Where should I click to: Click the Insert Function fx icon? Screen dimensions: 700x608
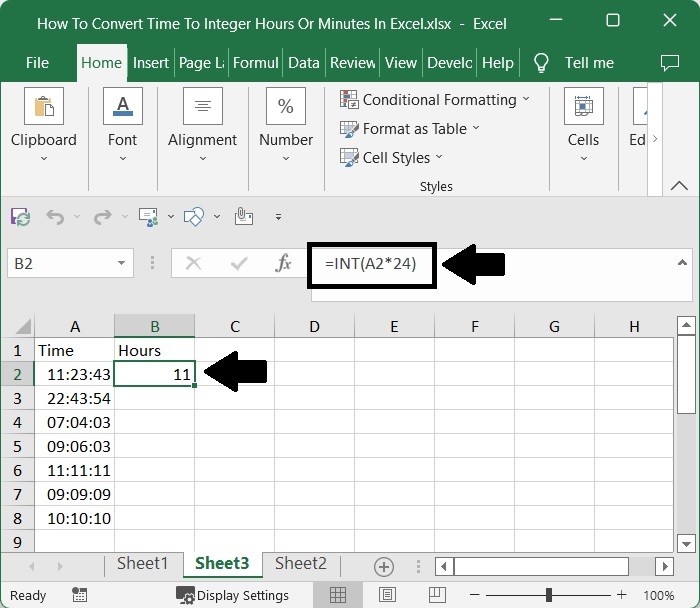(x=283, y=263)
